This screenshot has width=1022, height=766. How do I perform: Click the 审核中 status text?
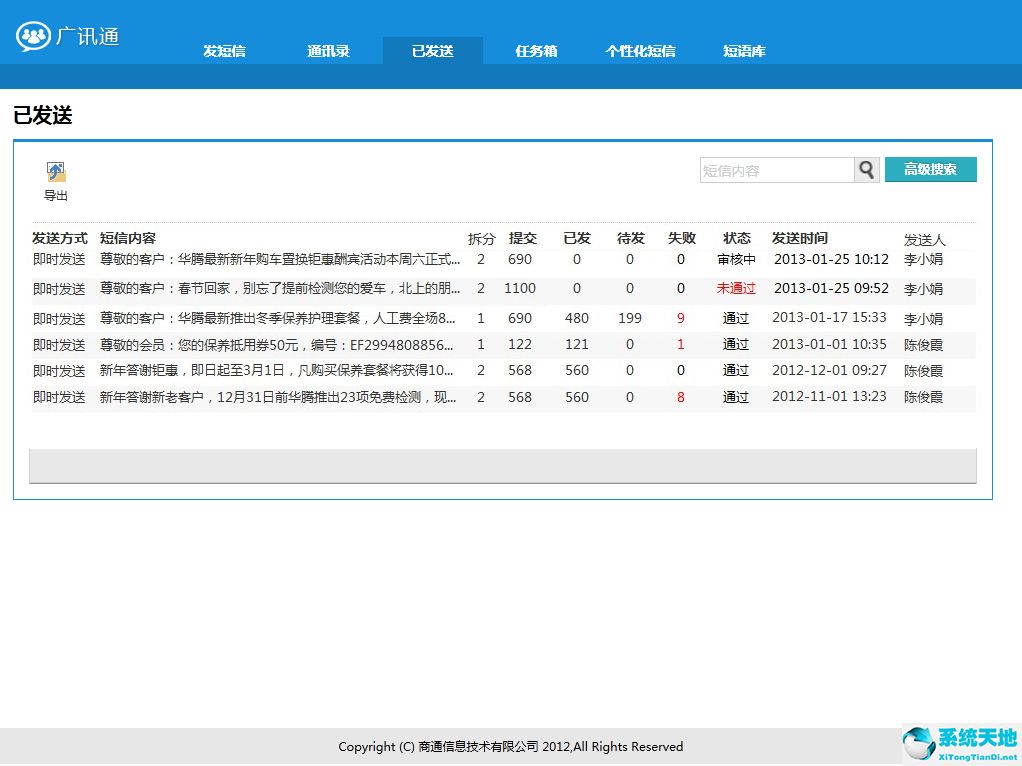736,259
